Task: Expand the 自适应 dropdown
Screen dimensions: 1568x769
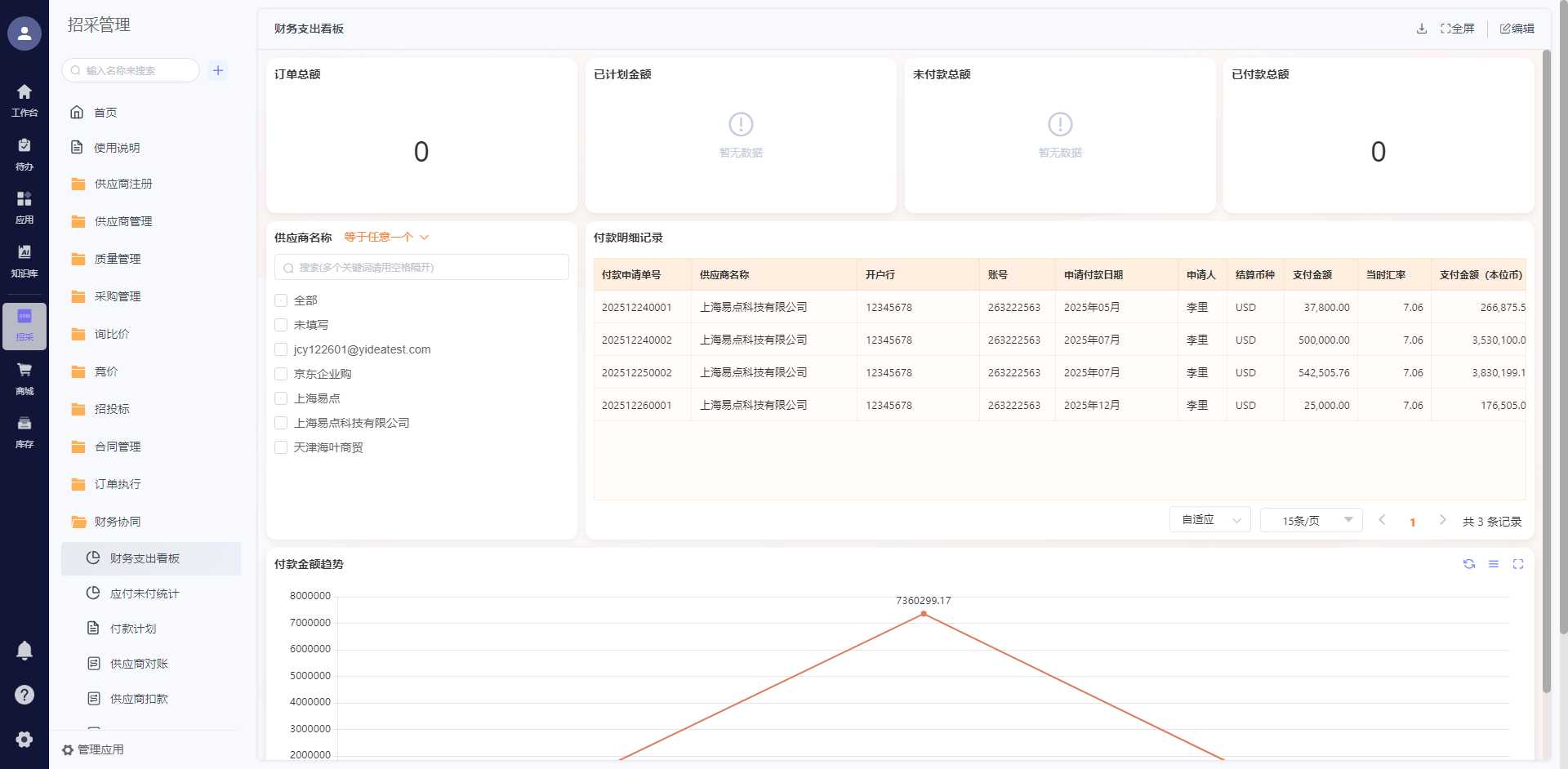Action: [x=1209, y=520]
